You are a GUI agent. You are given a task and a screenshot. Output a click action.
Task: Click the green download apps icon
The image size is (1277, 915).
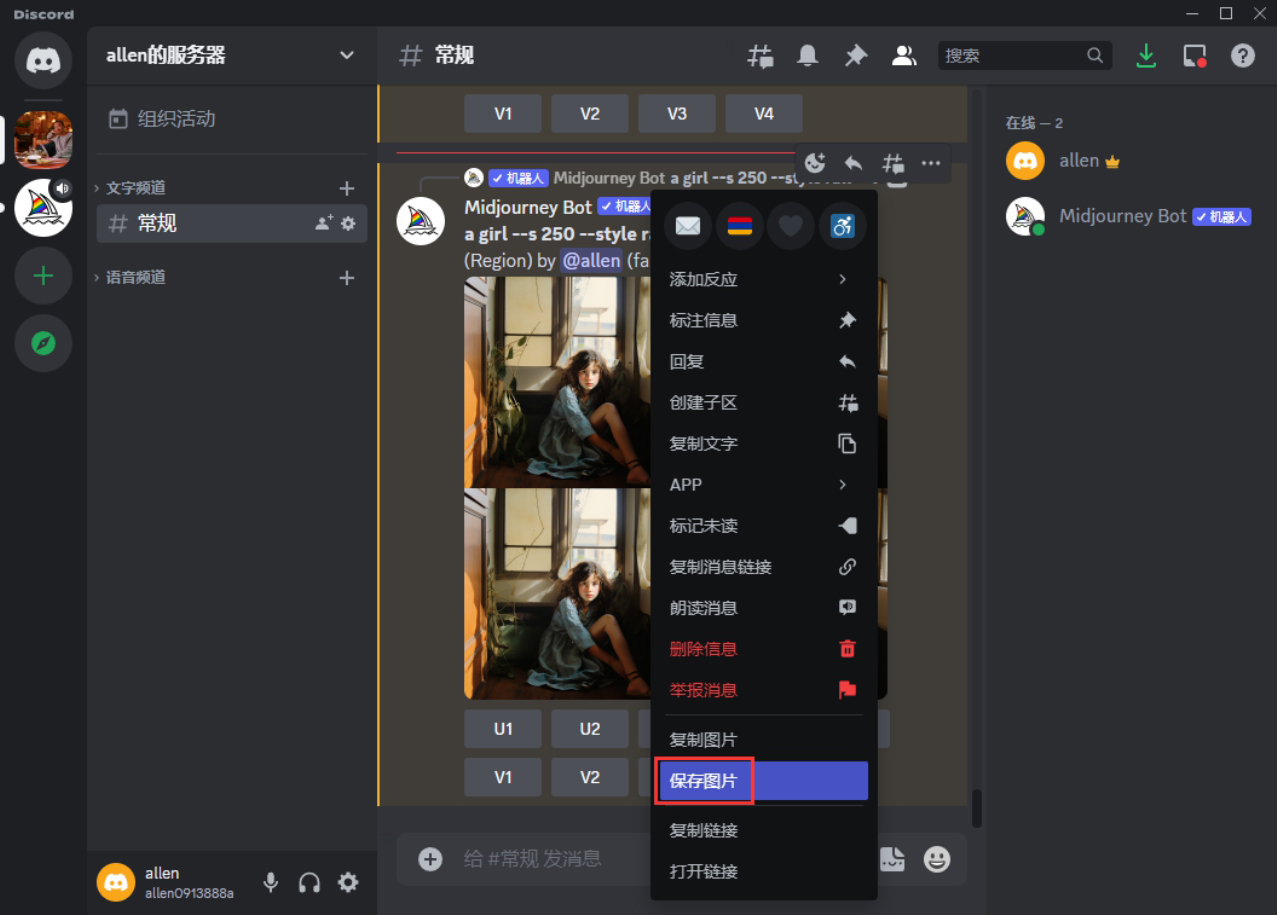[1146, 56]
